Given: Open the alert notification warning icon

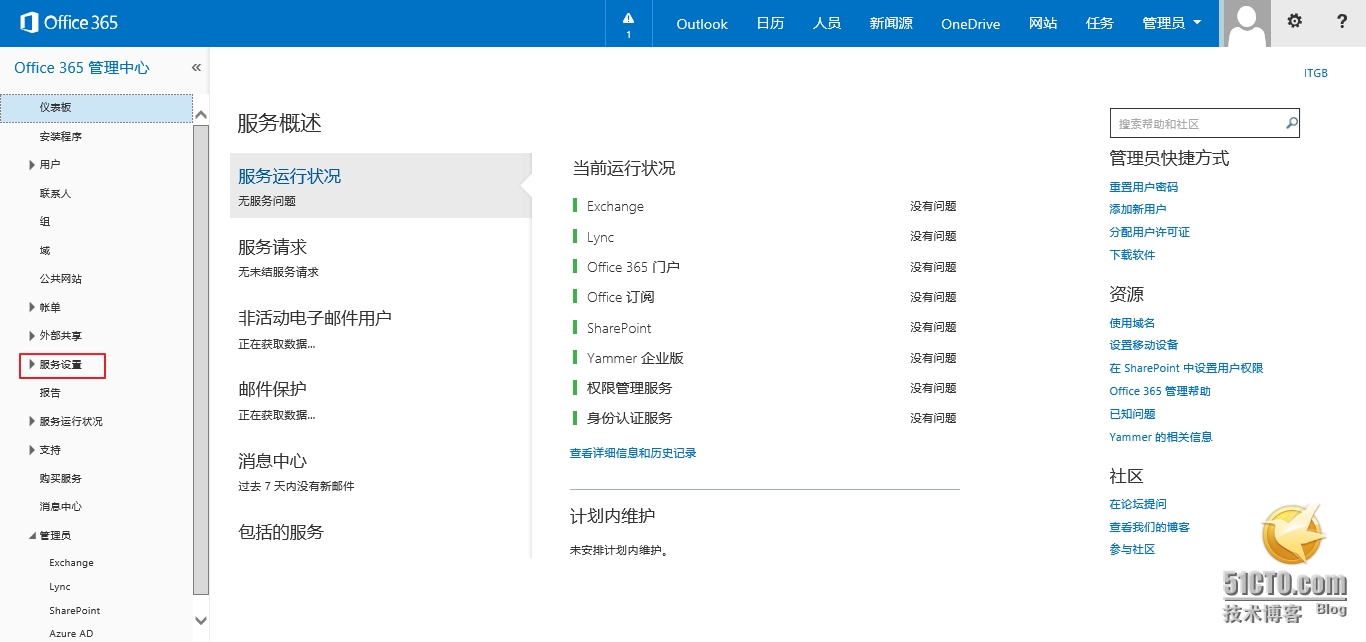Looking at the screenshot, I should pos(628,22).
